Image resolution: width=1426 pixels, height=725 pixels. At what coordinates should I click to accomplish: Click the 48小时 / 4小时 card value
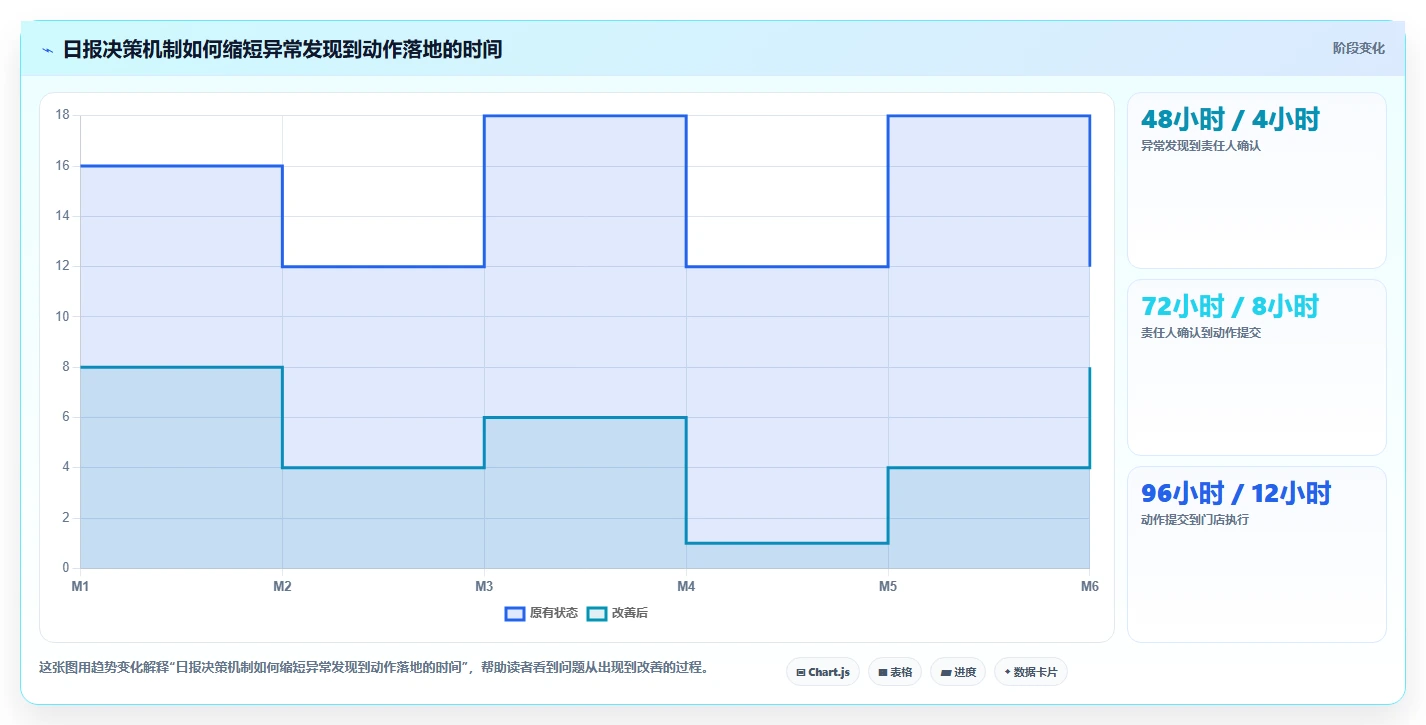click(1231, 119)
